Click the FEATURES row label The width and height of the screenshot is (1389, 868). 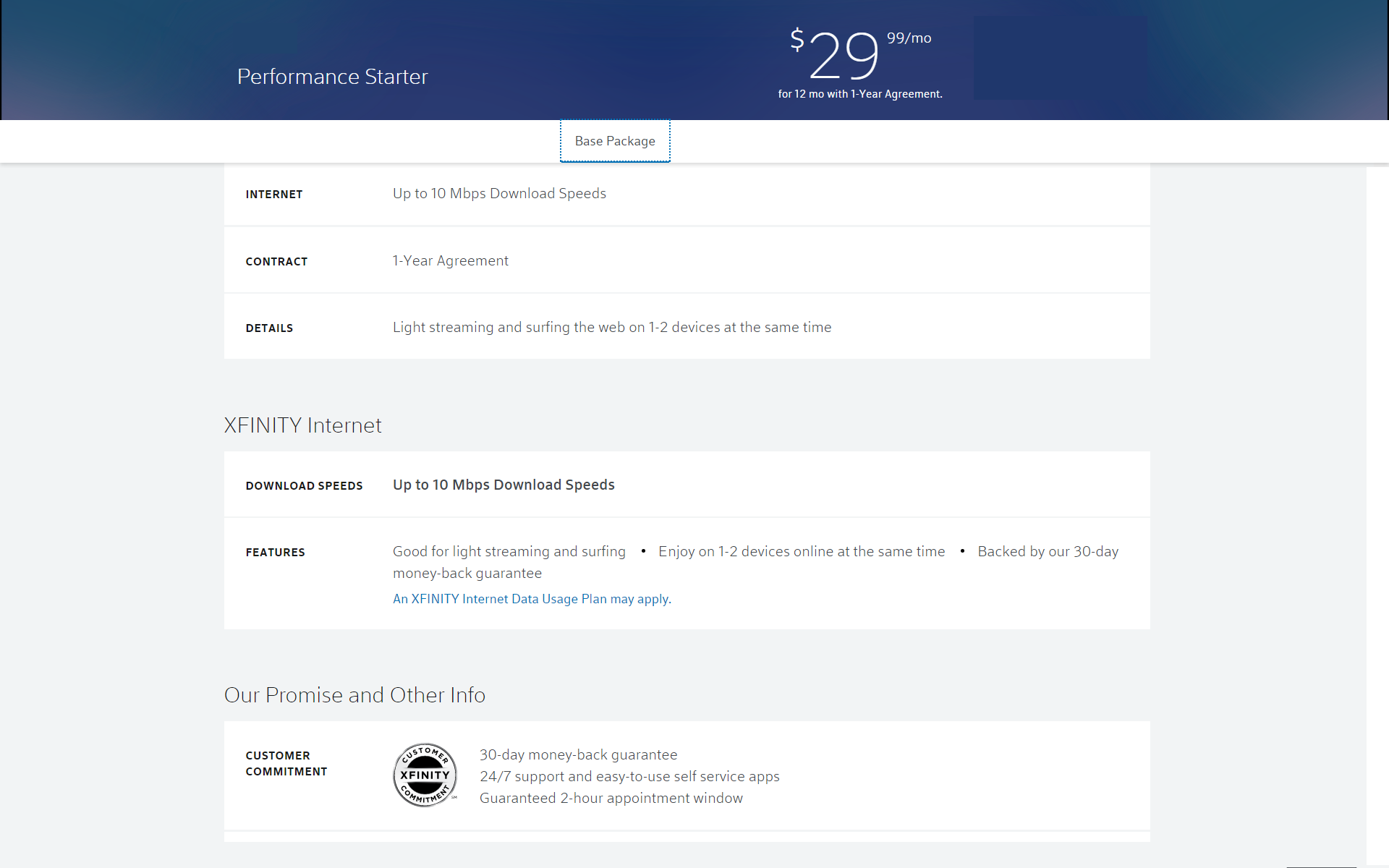[275, 553]
